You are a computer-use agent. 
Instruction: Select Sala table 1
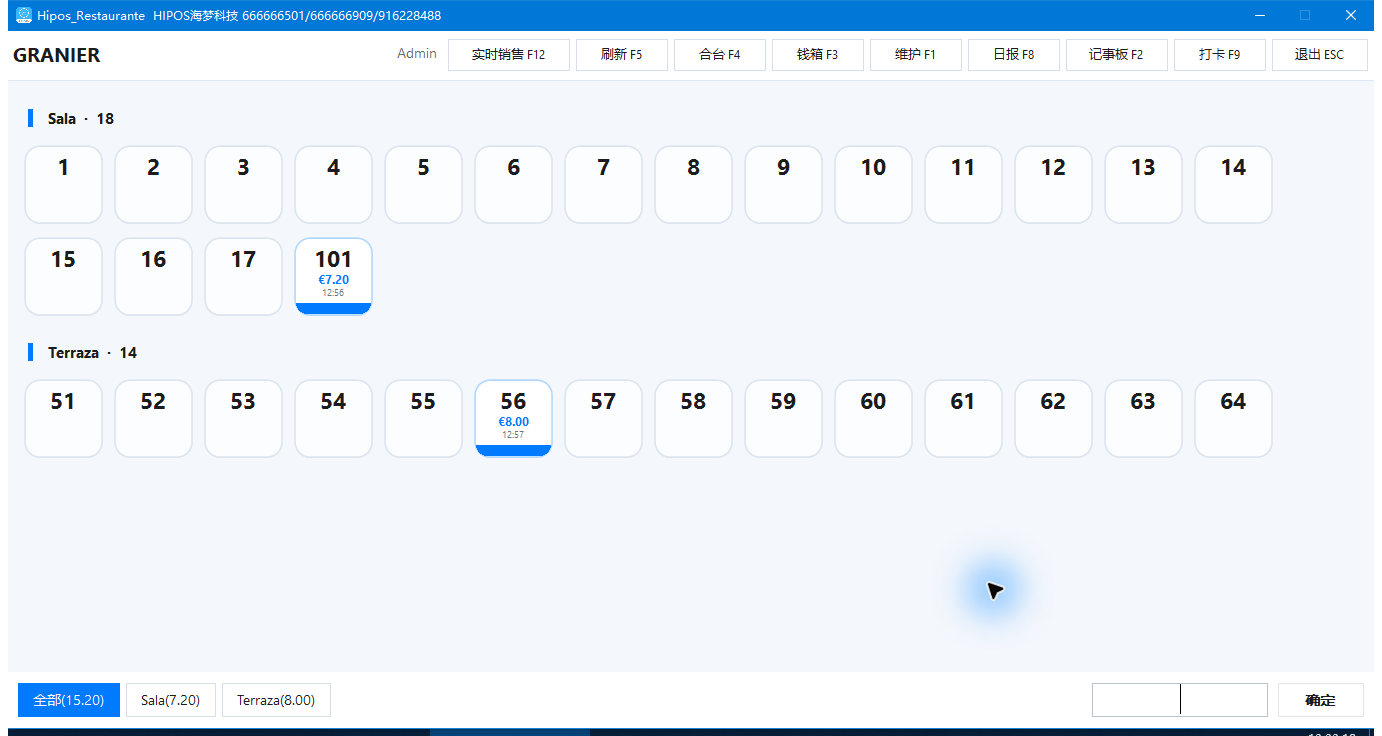click(64, 185)
